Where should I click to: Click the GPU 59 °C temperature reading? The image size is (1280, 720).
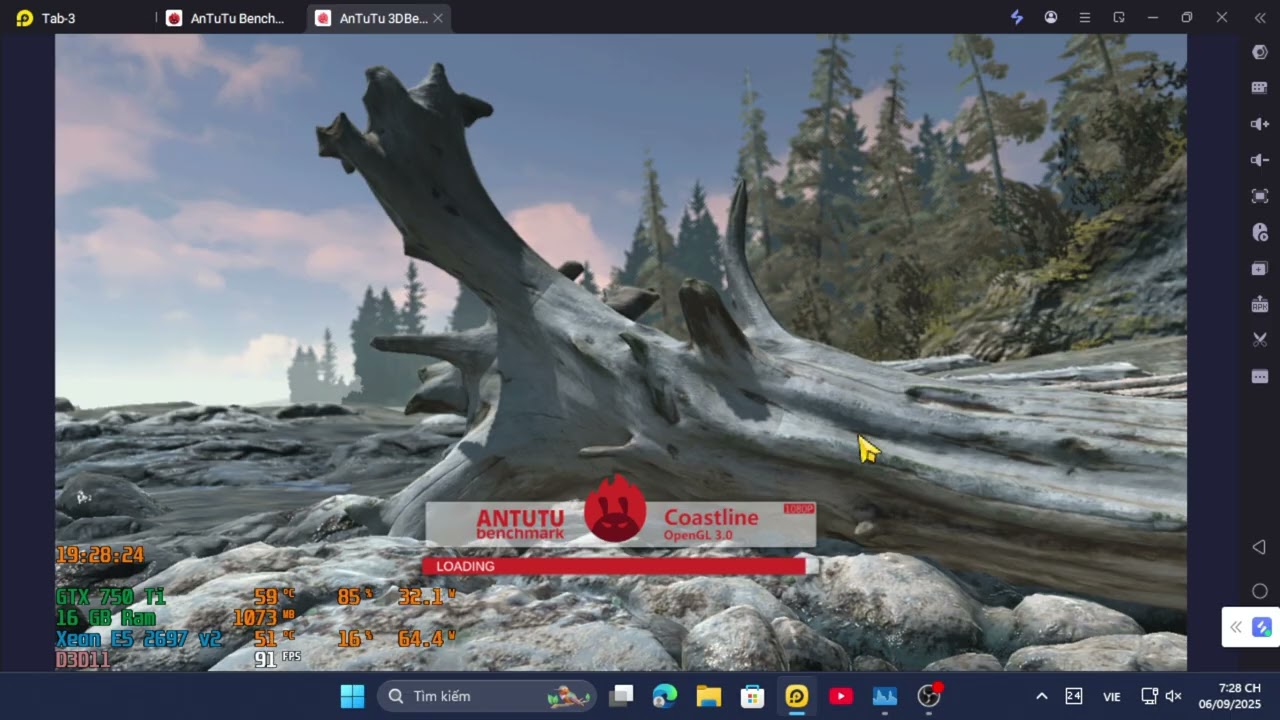click(x=274, y=597)
